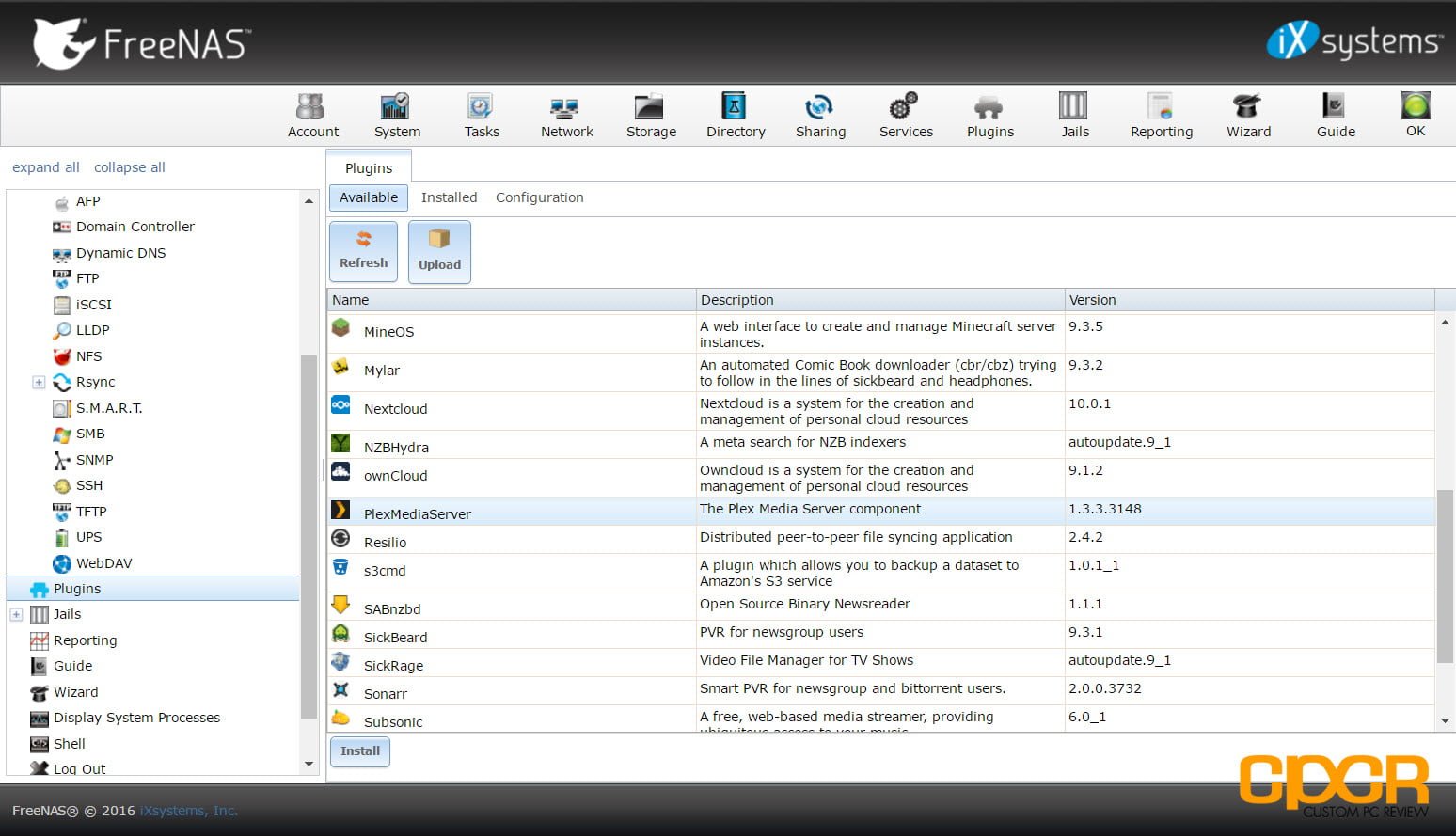Click the MineOS plugin icon
1456x837 pixels.
(340, 329)
